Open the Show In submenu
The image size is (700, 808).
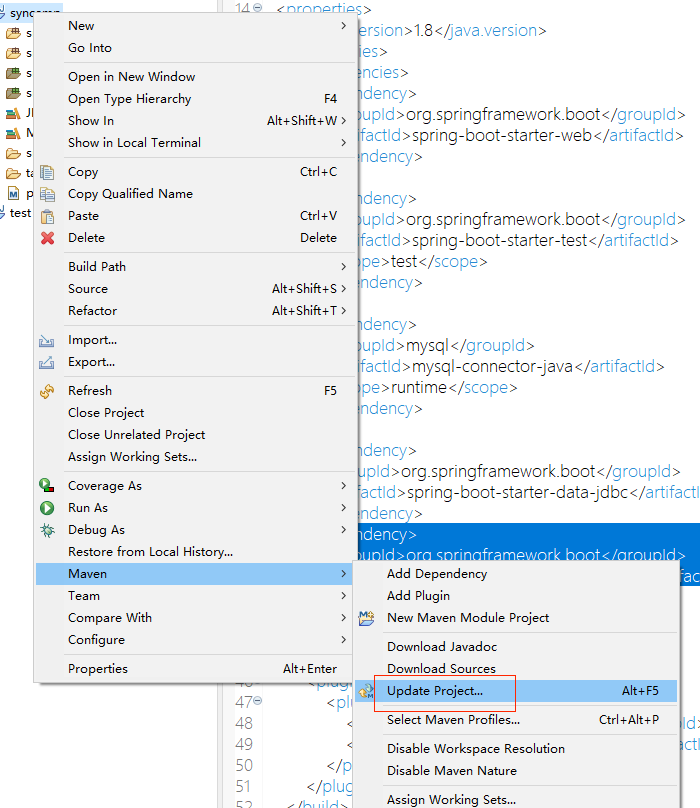point(194,121)
